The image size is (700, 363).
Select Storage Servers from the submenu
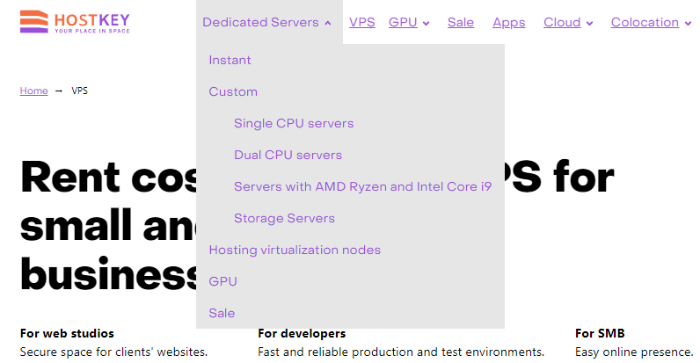coord(284,218)
